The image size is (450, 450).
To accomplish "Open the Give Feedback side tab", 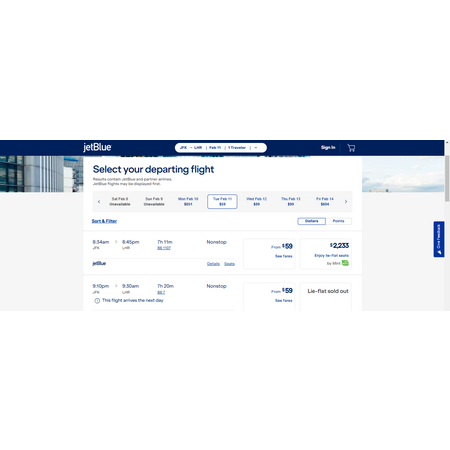I will pos(439,239).
